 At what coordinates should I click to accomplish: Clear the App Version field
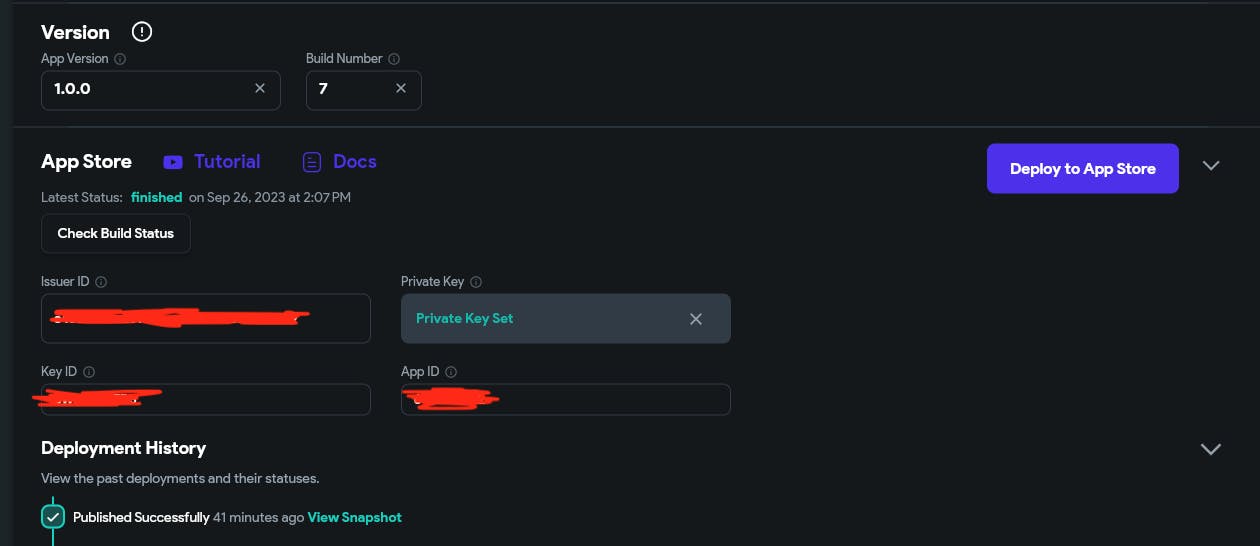[260, 88]
